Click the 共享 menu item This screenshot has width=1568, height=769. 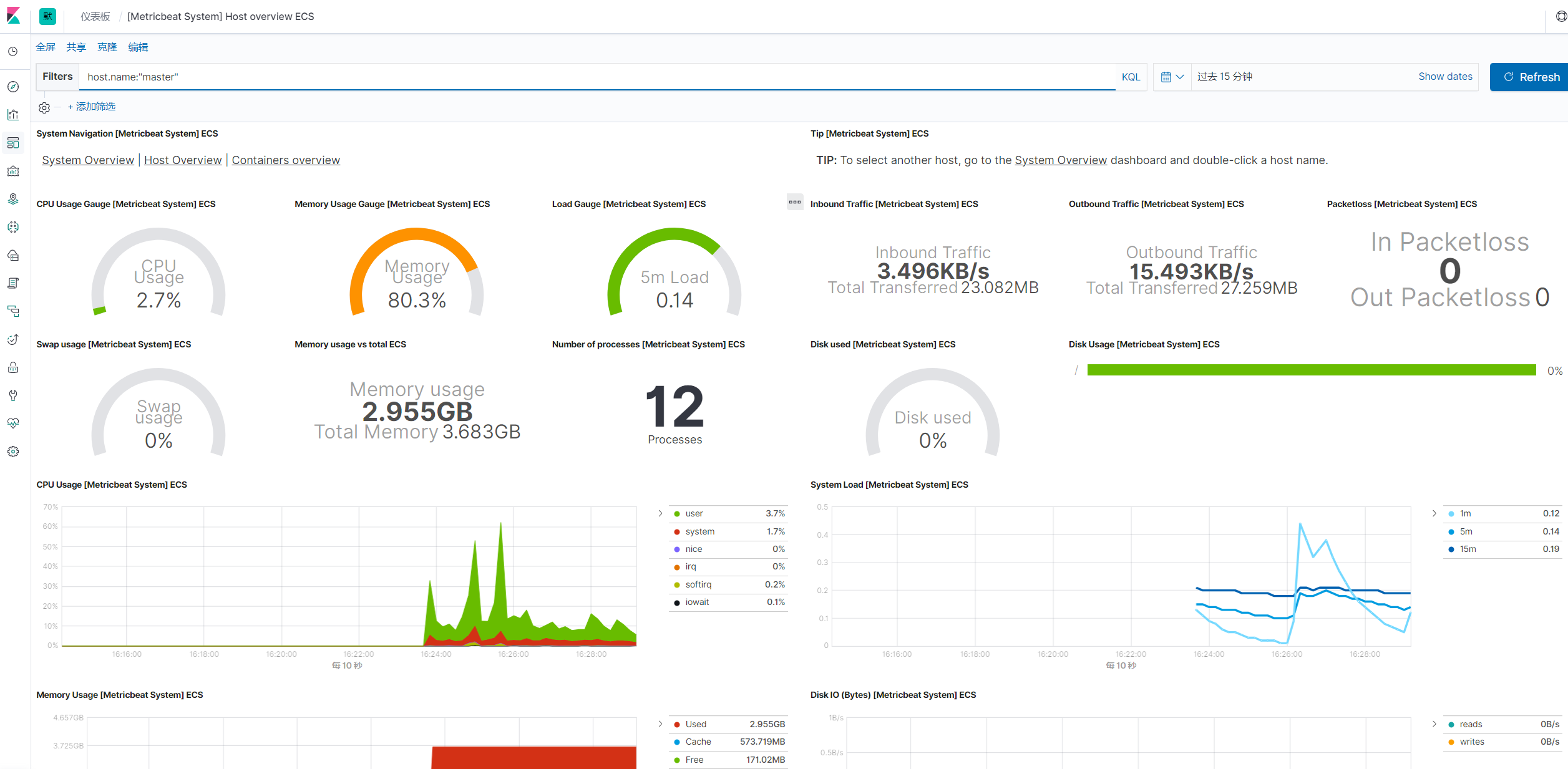coord(76,47)
